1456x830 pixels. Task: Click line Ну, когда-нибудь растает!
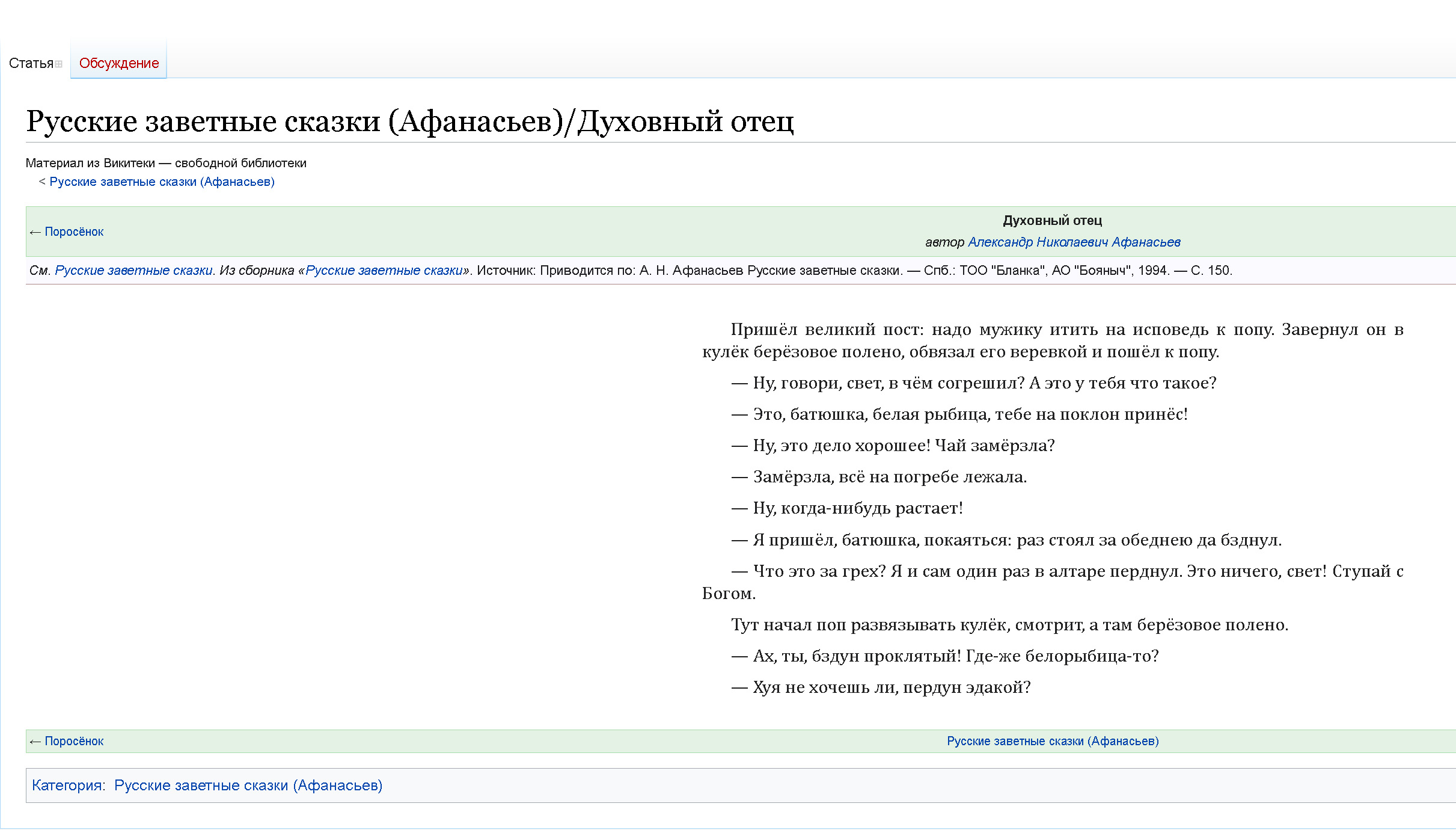(847, 508)
